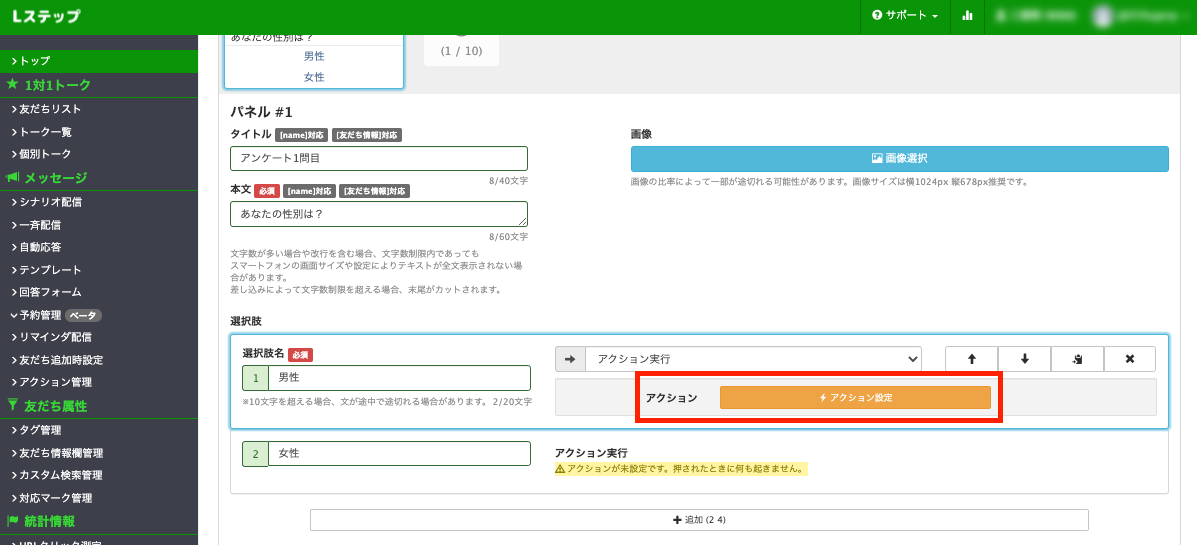Open the サポート dropdown menu
This screenshot has width=1197, height=545.
pyautogui.click(x=905, y=15)
